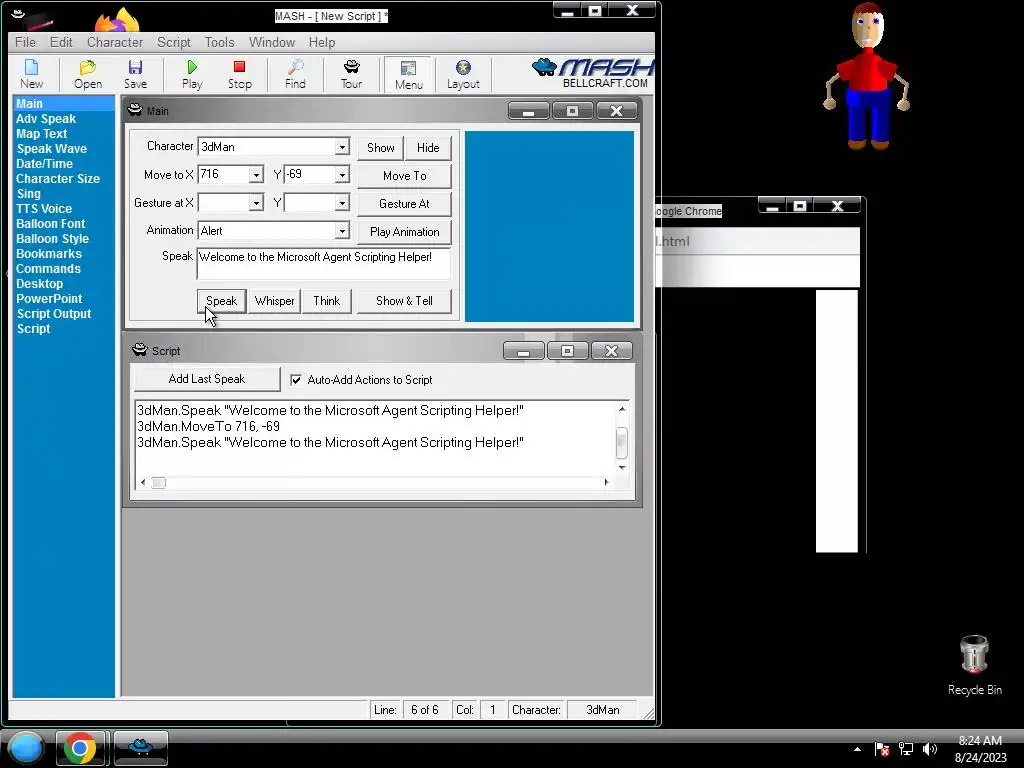The image size is (1024, 768).
Task: Open the File menu
Action: (x=25, y=42)
